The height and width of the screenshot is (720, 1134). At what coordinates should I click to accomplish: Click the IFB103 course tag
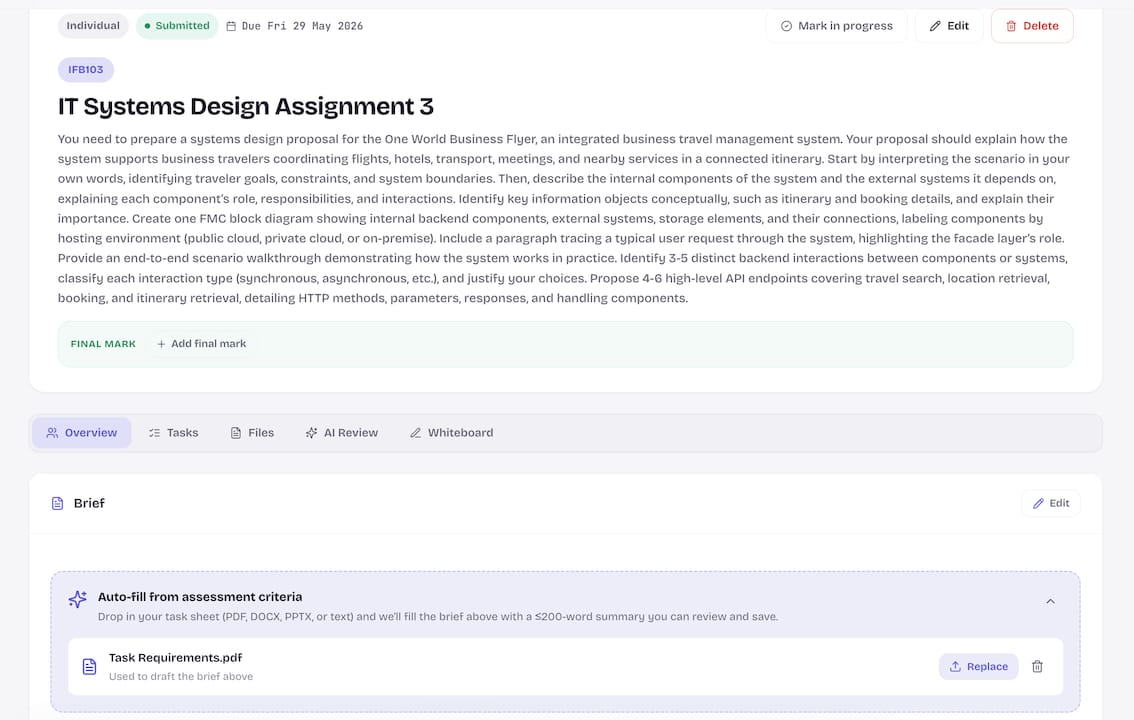point(86,69)
